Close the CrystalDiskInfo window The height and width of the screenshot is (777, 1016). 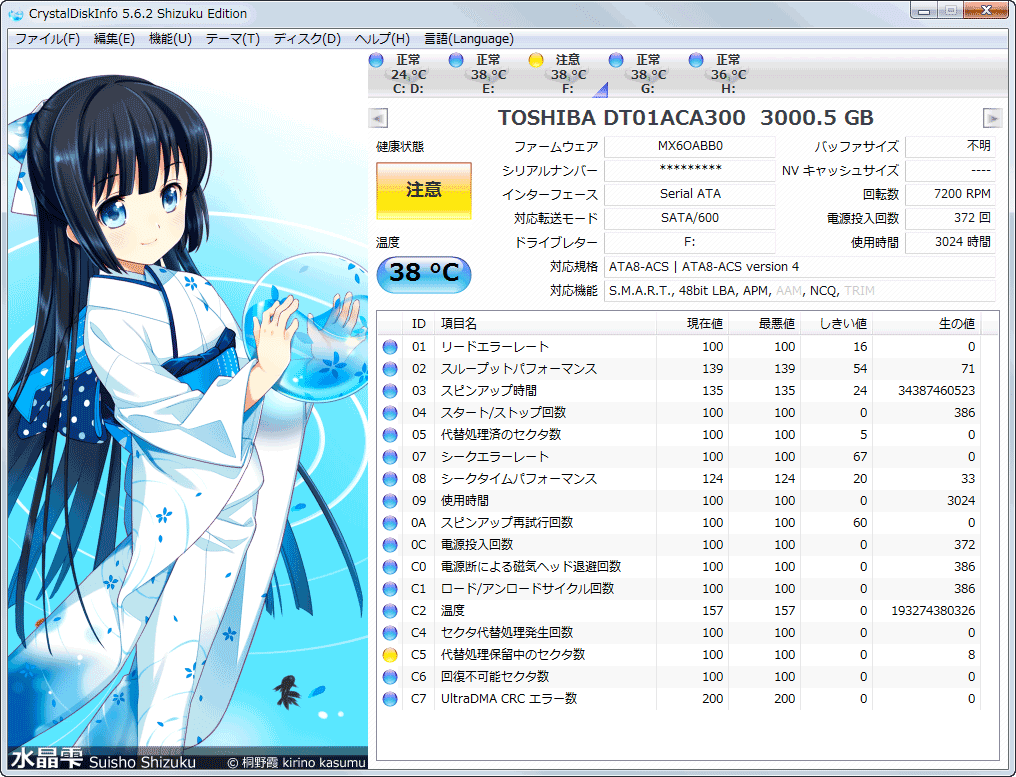(986, 11)
